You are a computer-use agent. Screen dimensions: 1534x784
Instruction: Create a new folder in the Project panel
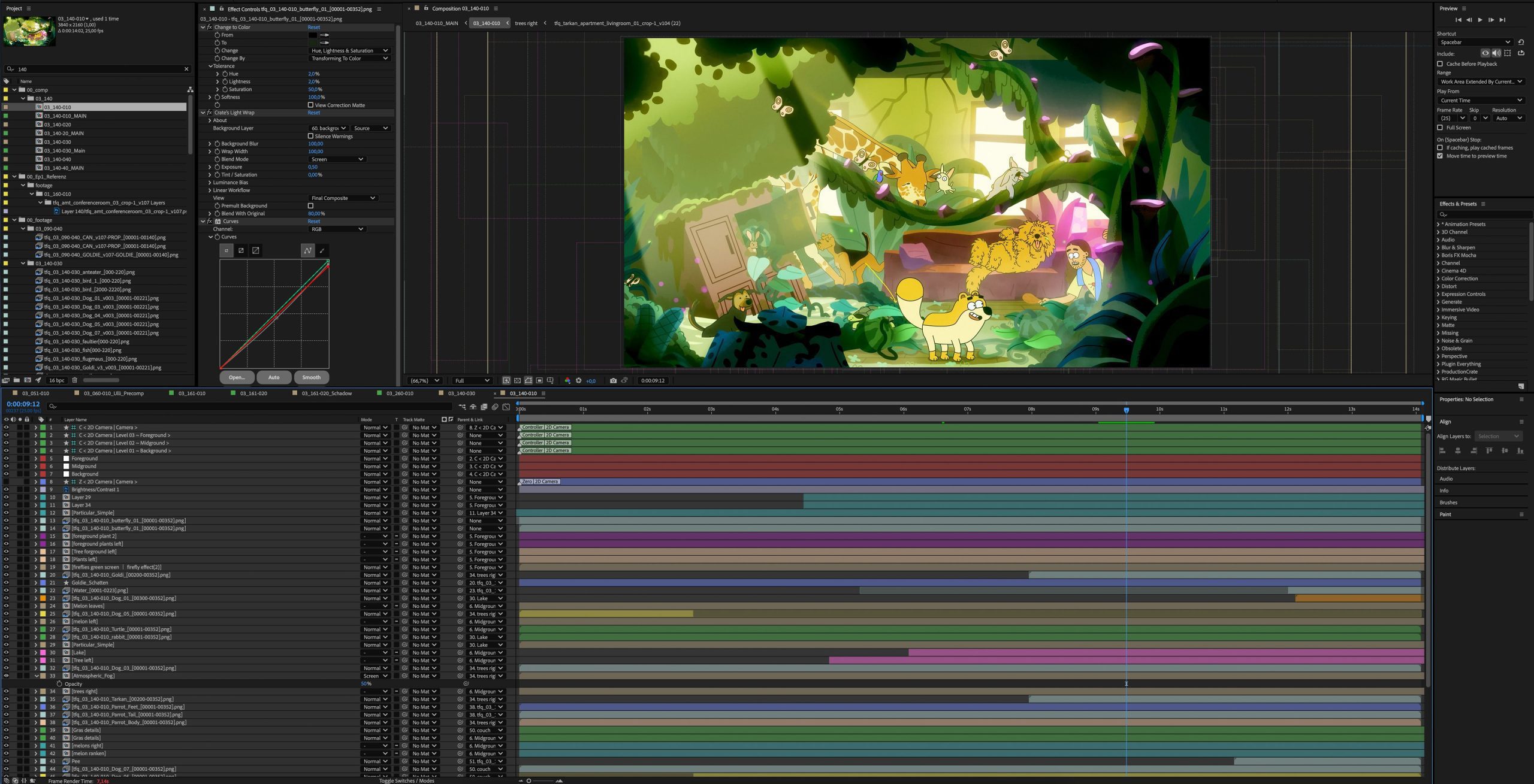click(16, 380)
